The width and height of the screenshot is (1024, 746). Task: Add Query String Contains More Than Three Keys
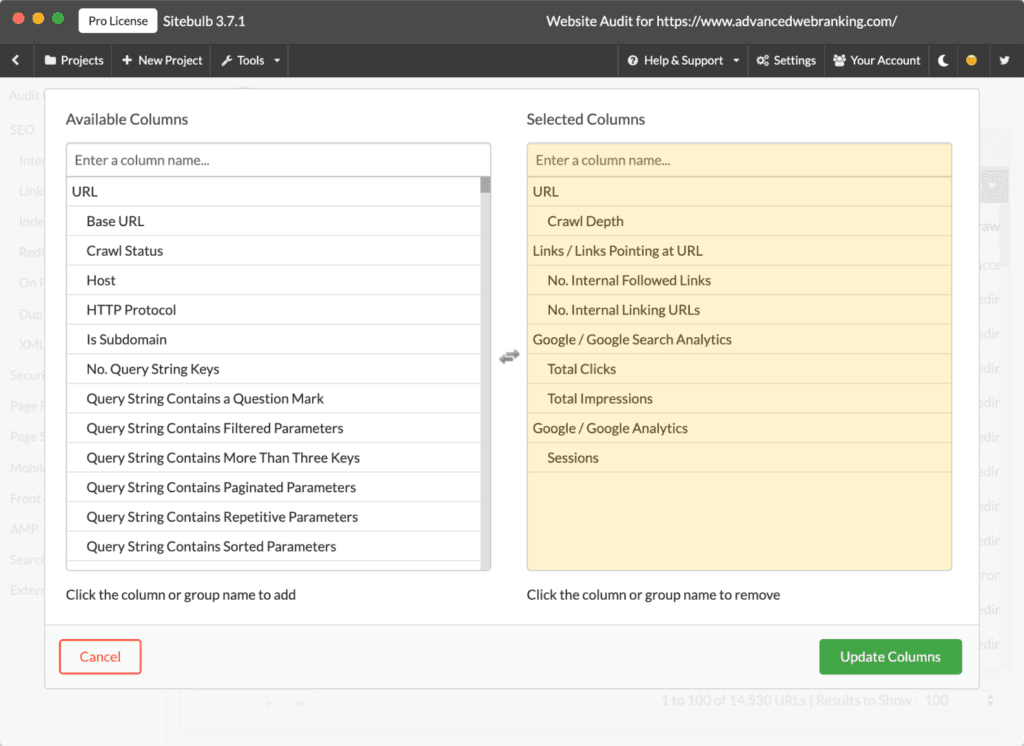click(273, 457)
